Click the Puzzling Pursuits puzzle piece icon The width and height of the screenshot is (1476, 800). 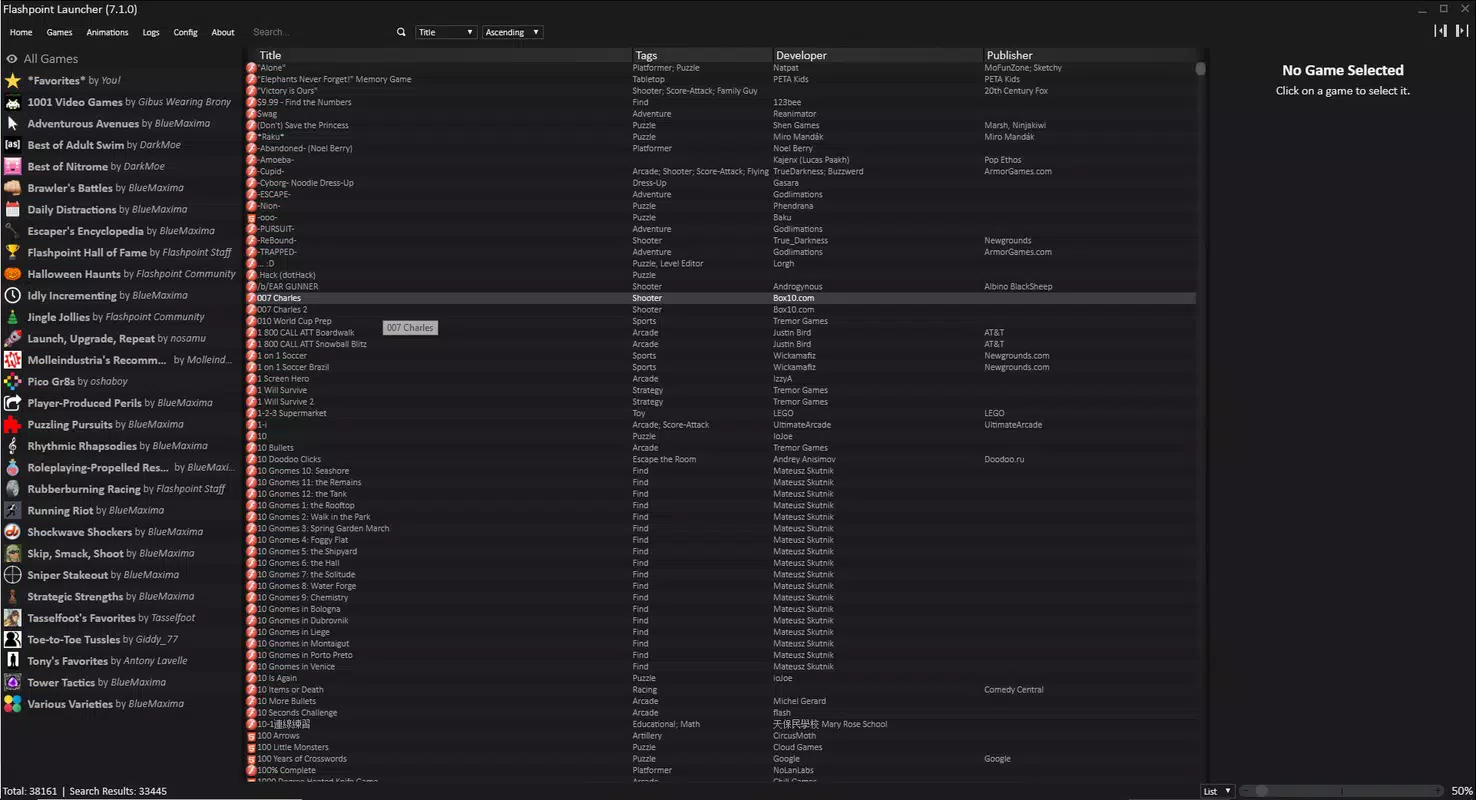[x=12, y=424]
